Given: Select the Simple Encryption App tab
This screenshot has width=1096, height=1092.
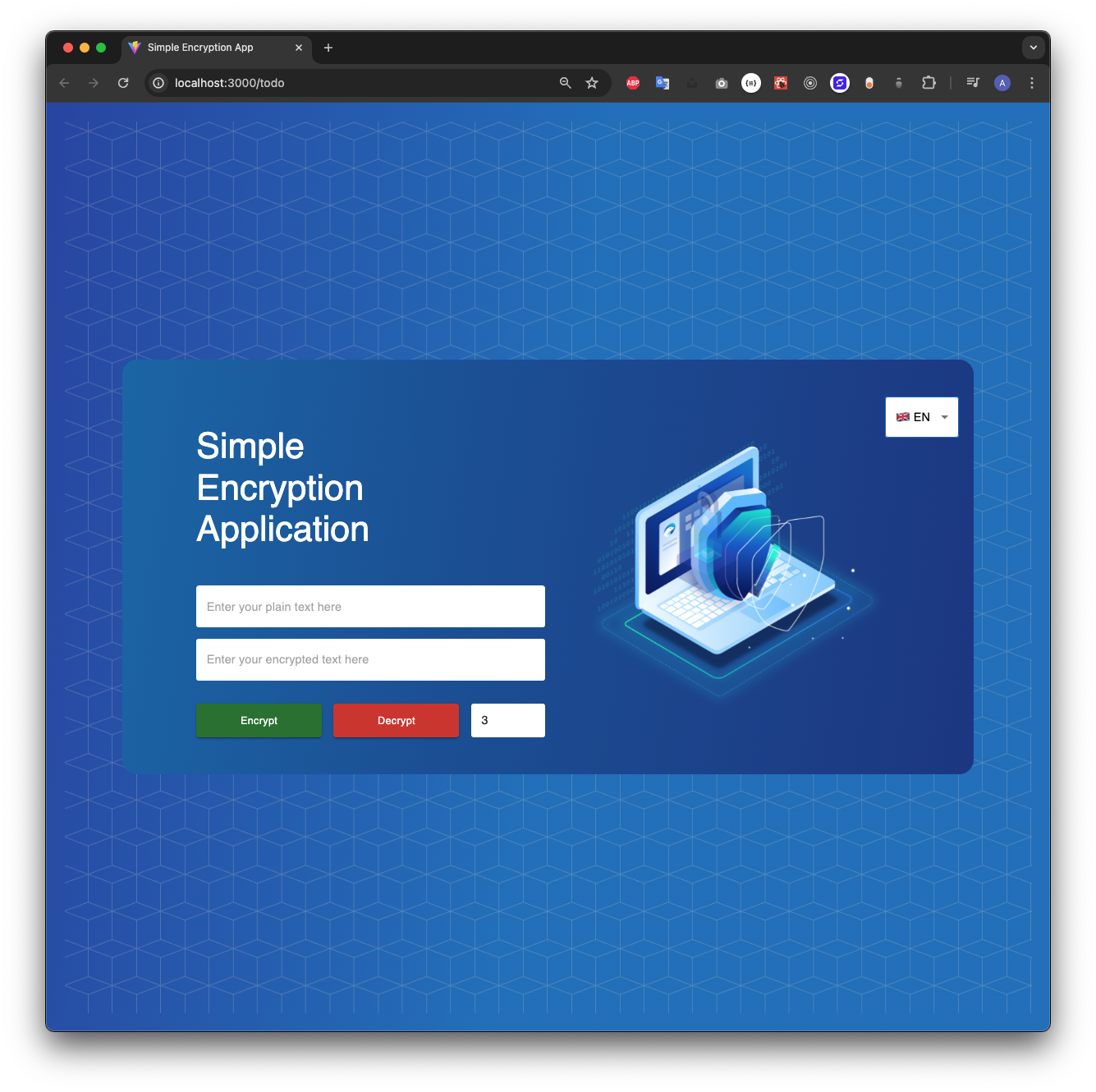Looking at the screenshot, I should coord(217,48).
